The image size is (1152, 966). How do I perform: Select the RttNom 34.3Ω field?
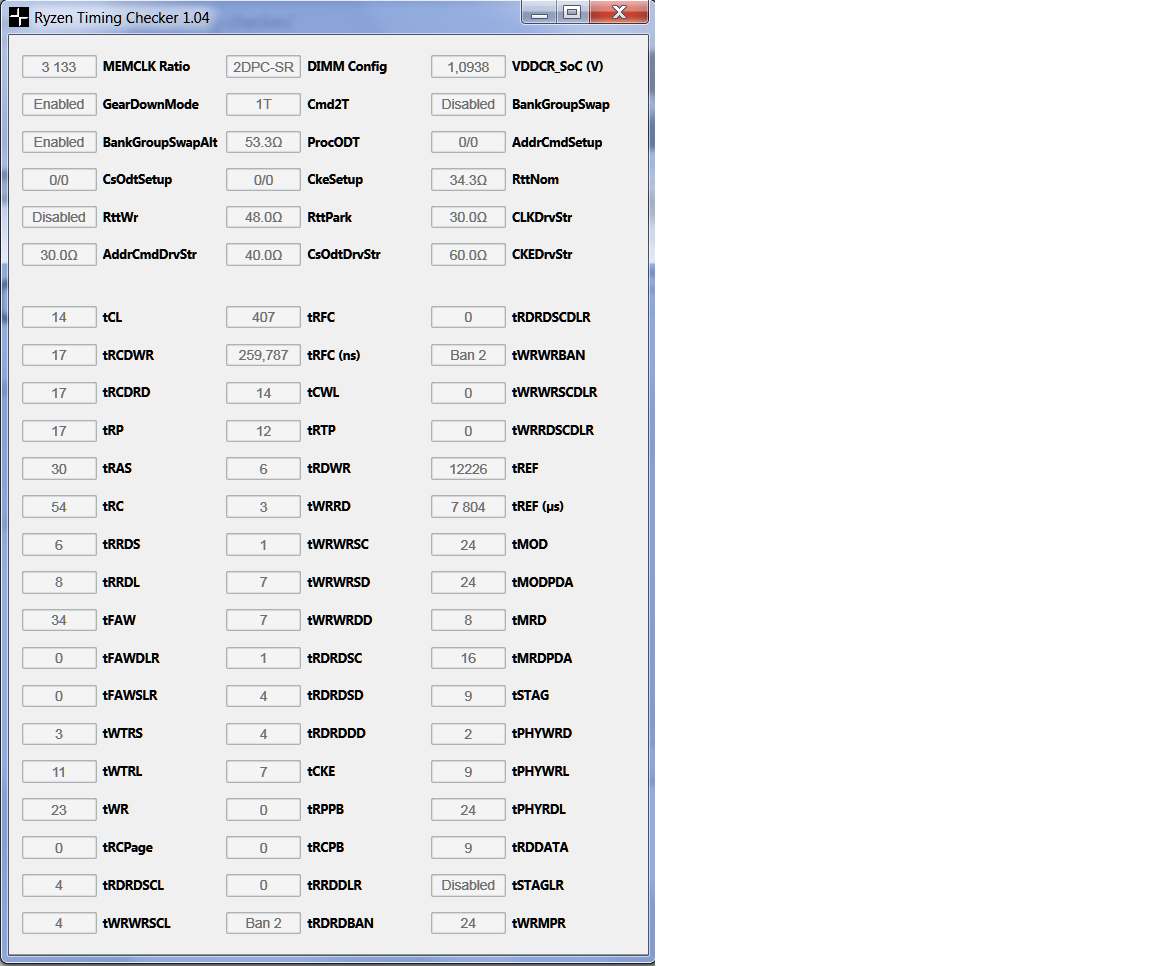coord(468,180)
